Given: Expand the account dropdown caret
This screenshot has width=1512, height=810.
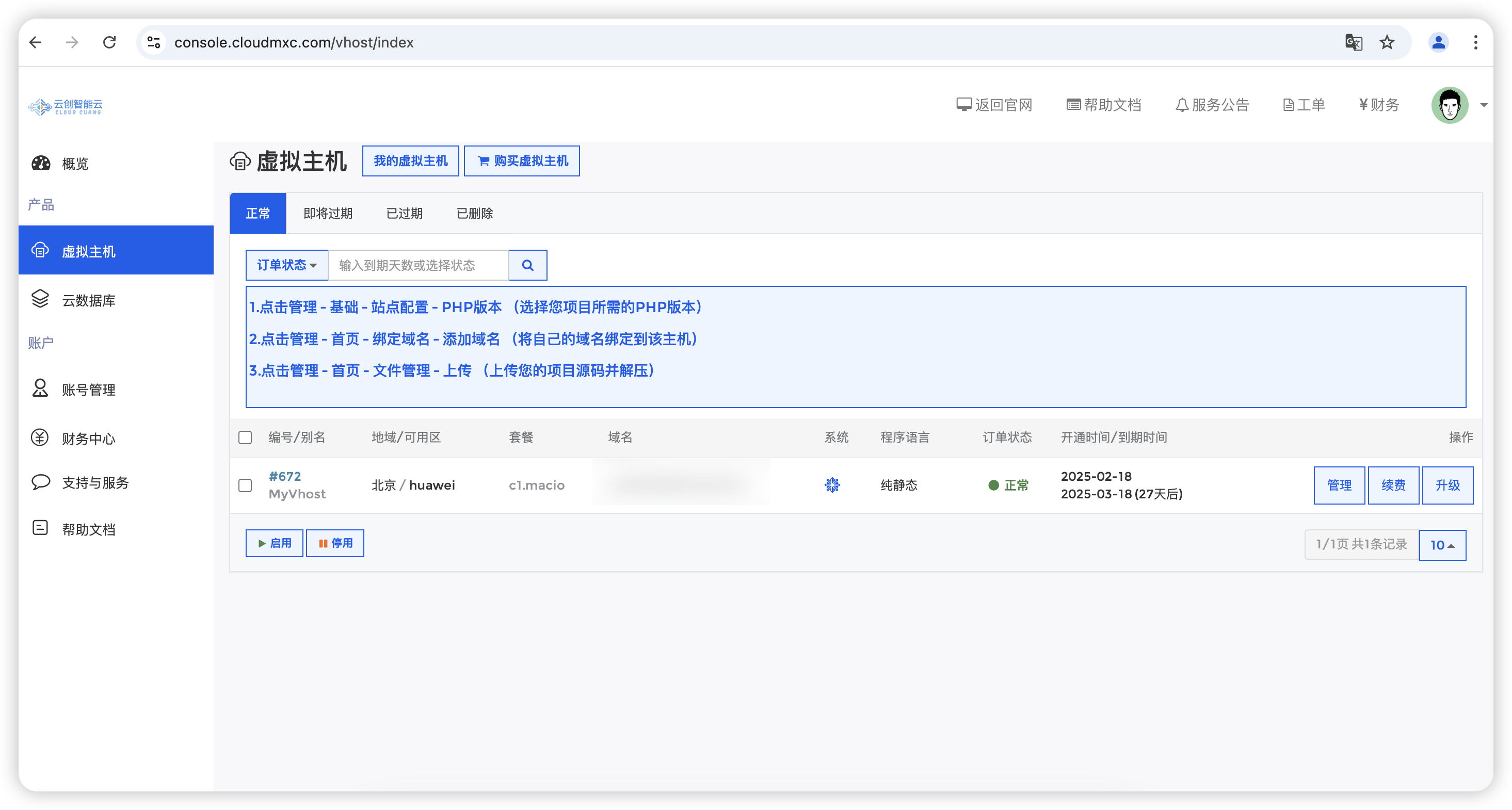Looking at the screenshot, I should point(1484,106).
